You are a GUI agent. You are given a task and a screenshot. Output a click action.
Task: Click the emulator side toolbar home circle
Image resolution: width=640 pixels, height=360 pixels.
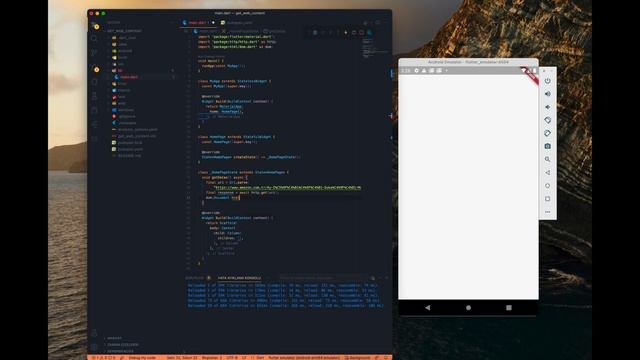548,186
